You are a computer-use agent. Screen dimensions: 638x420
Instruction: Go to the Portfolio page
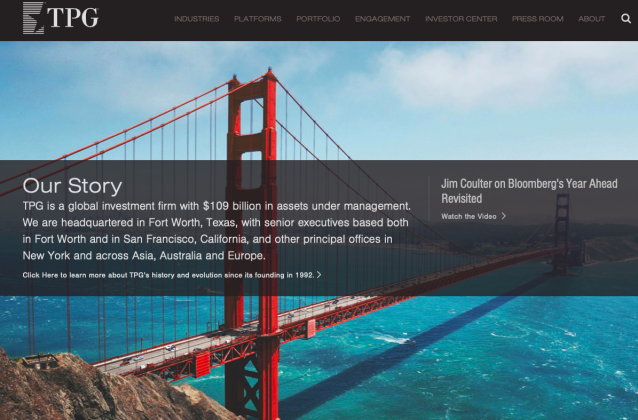click(318, 19)
